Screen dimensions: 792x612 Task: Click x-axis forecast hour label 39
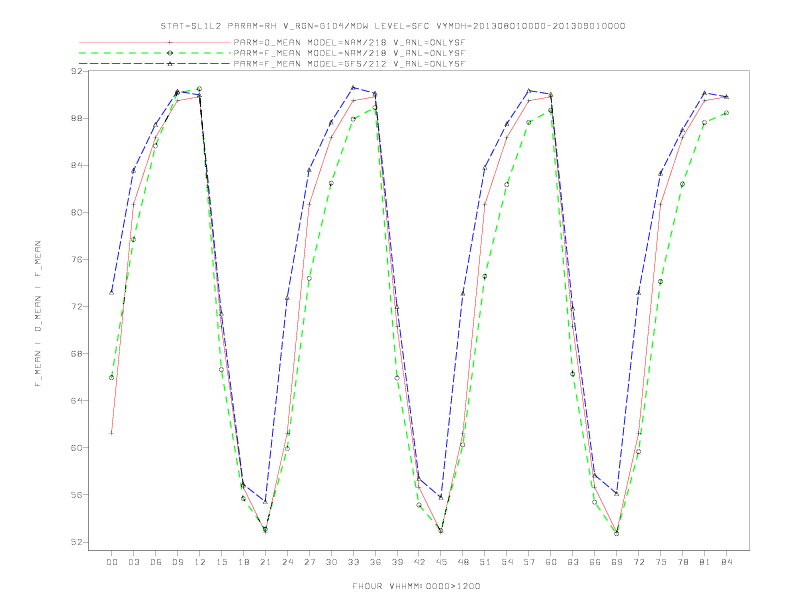pos(397,562)
